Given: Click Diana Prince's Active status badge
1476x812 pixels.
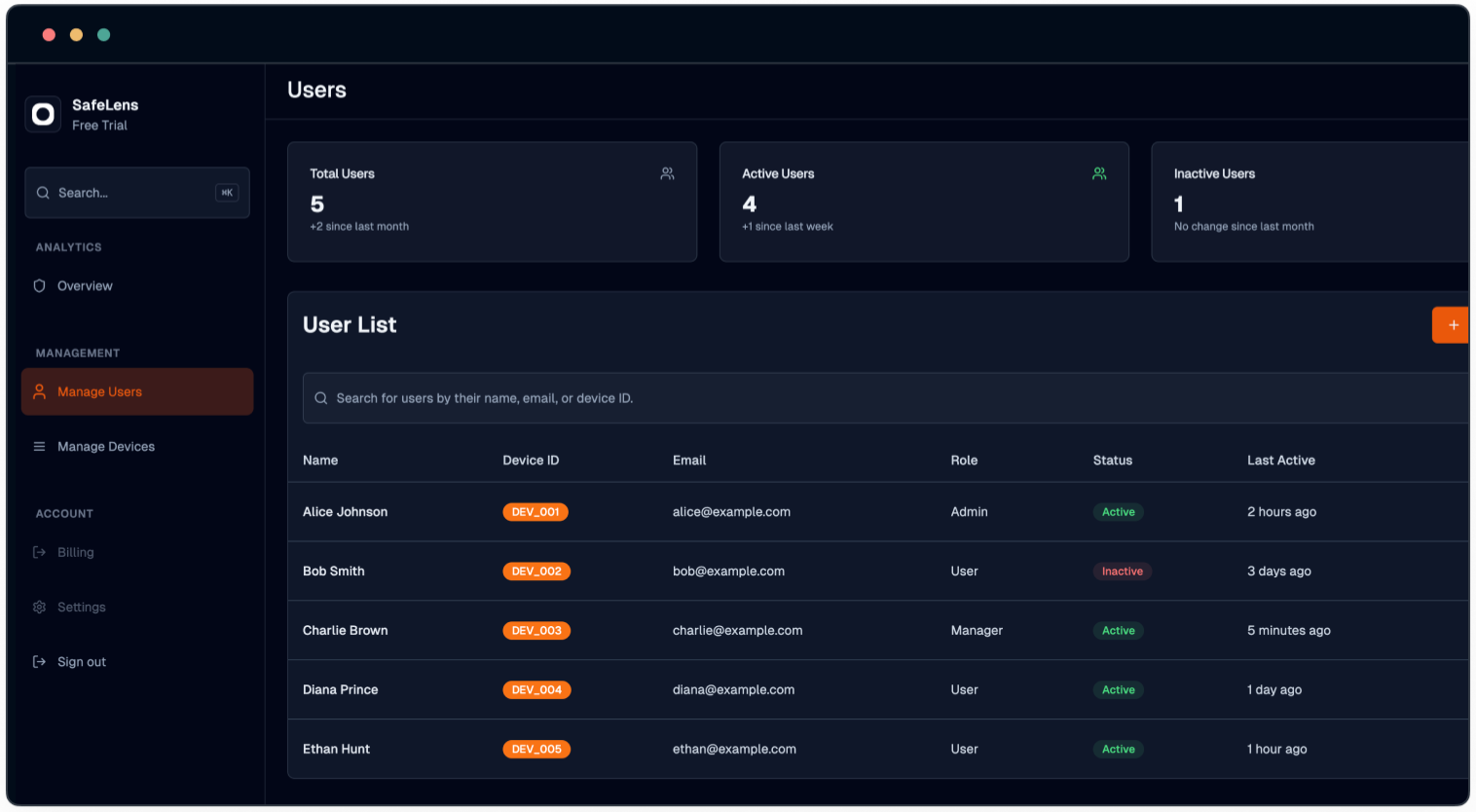Looking at the screenshot, I should tap(1119, 690).
